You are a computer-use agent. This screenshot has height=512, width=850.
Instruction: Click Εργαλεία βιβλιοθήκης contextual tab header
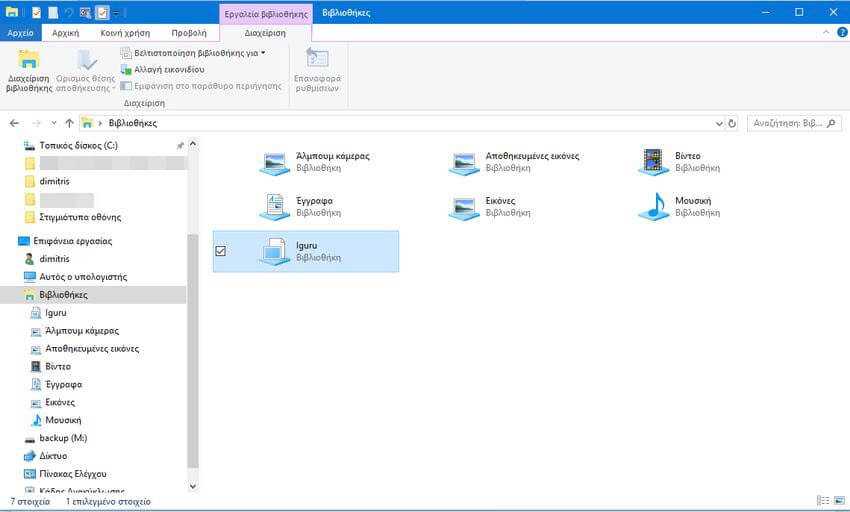pyautogui.click(x=266, y=14)
